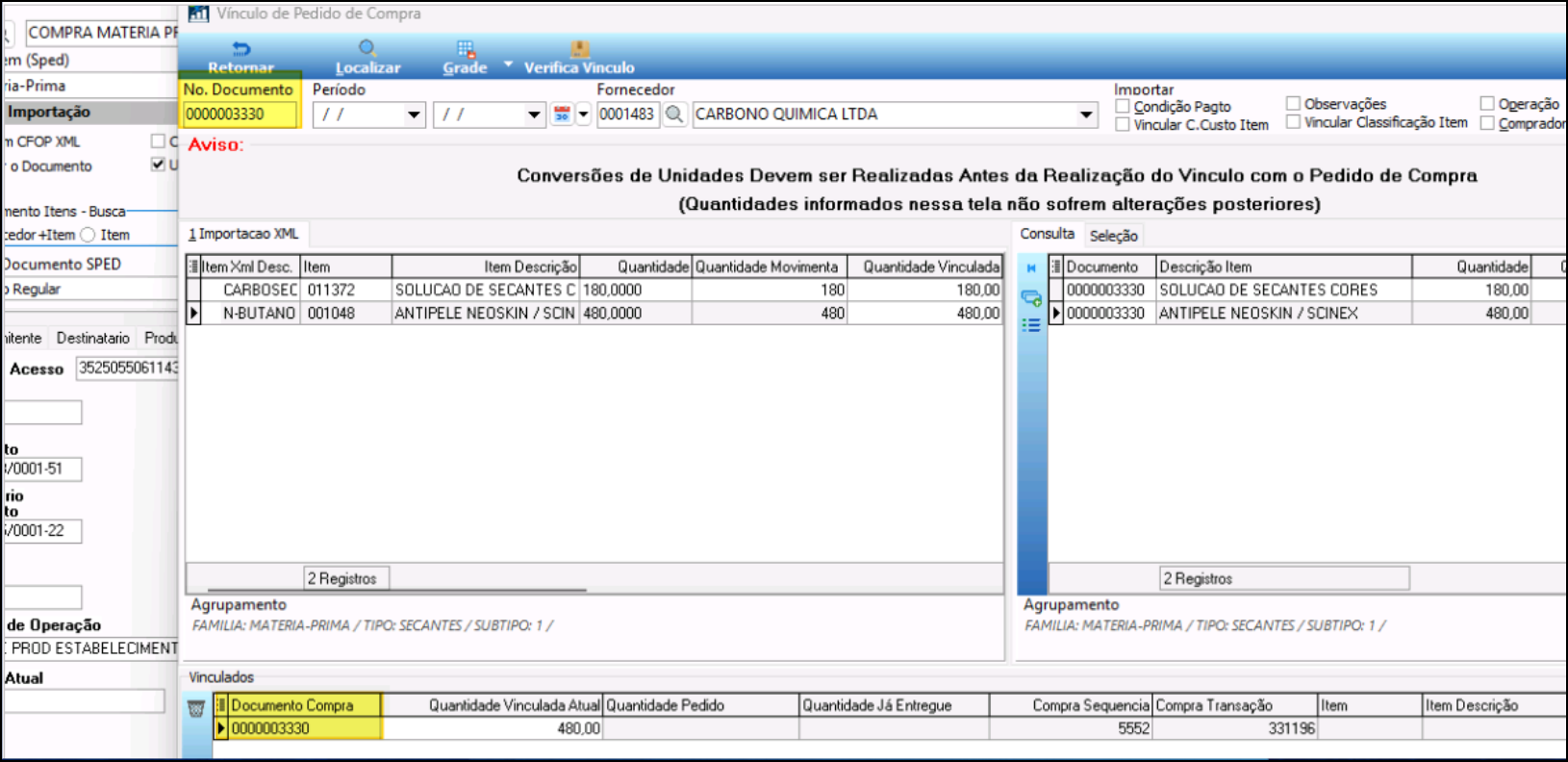Click the Acesso key field in background window
Screen dimensions: 1568x762
coord(127,368)
